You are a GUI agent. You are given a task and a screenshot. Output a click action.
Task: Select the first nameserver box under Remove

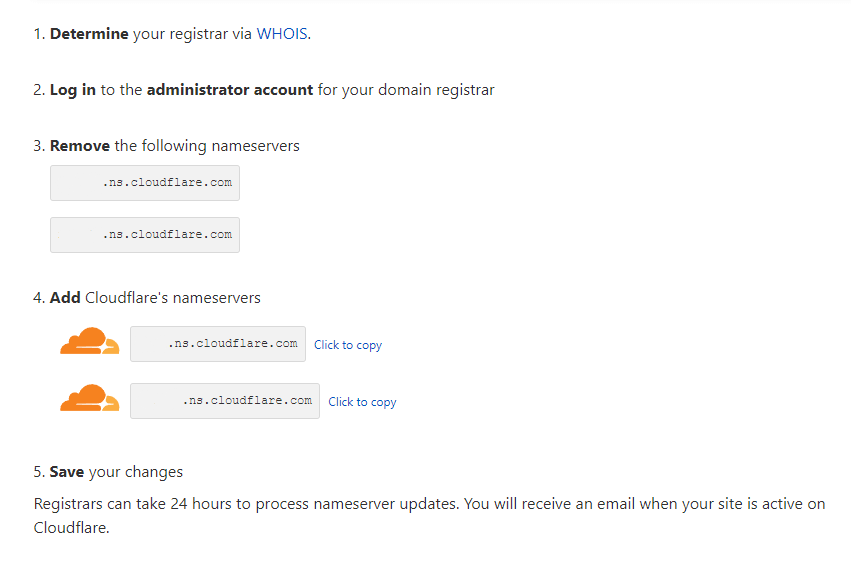[145, 183]
